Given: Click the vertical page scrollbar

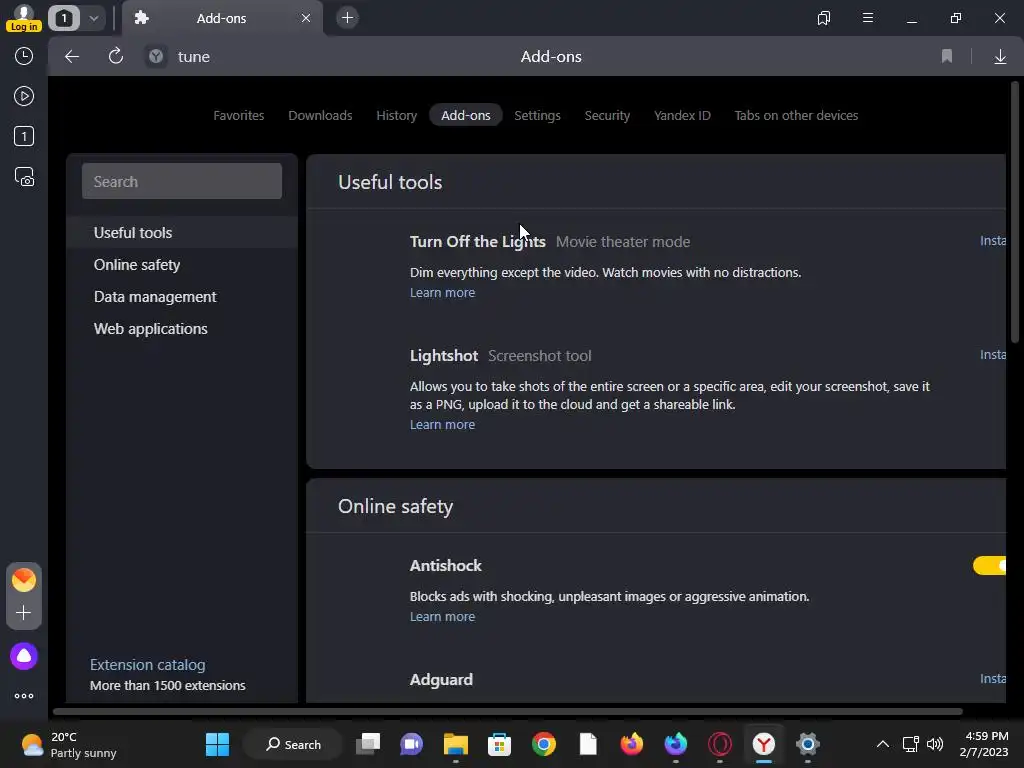Looking at the screenshot, I should (x=1015, y=212).
